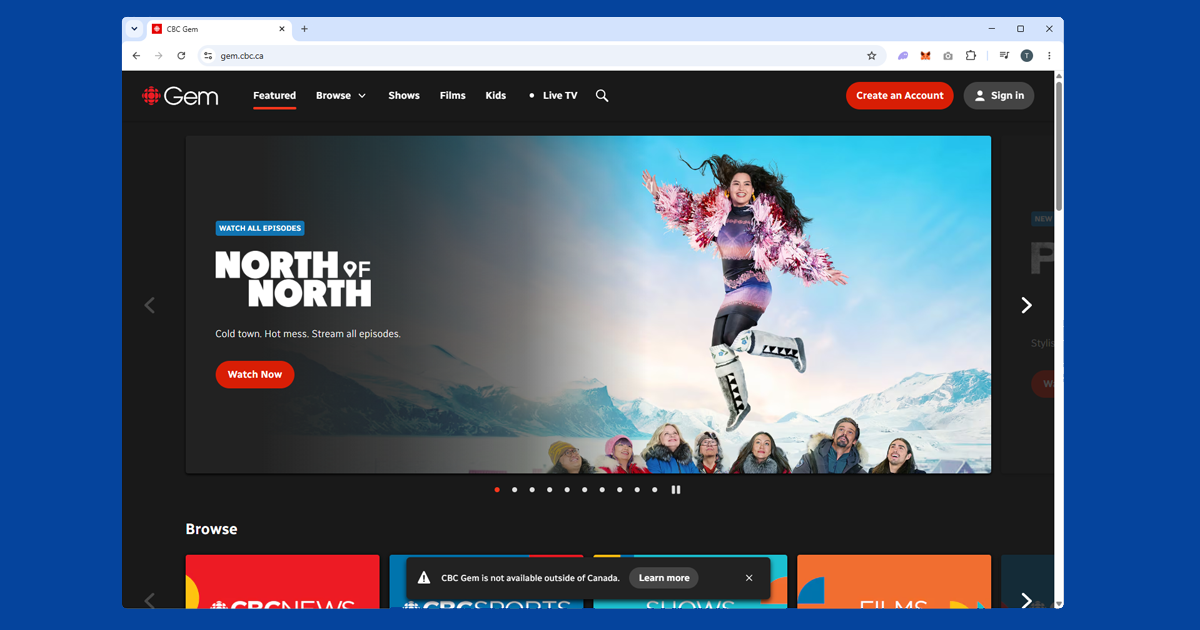This screenshot has height=630, width=1200.
Task: Open the Extensions puzzle piece menu
Action: click(971, 56)
